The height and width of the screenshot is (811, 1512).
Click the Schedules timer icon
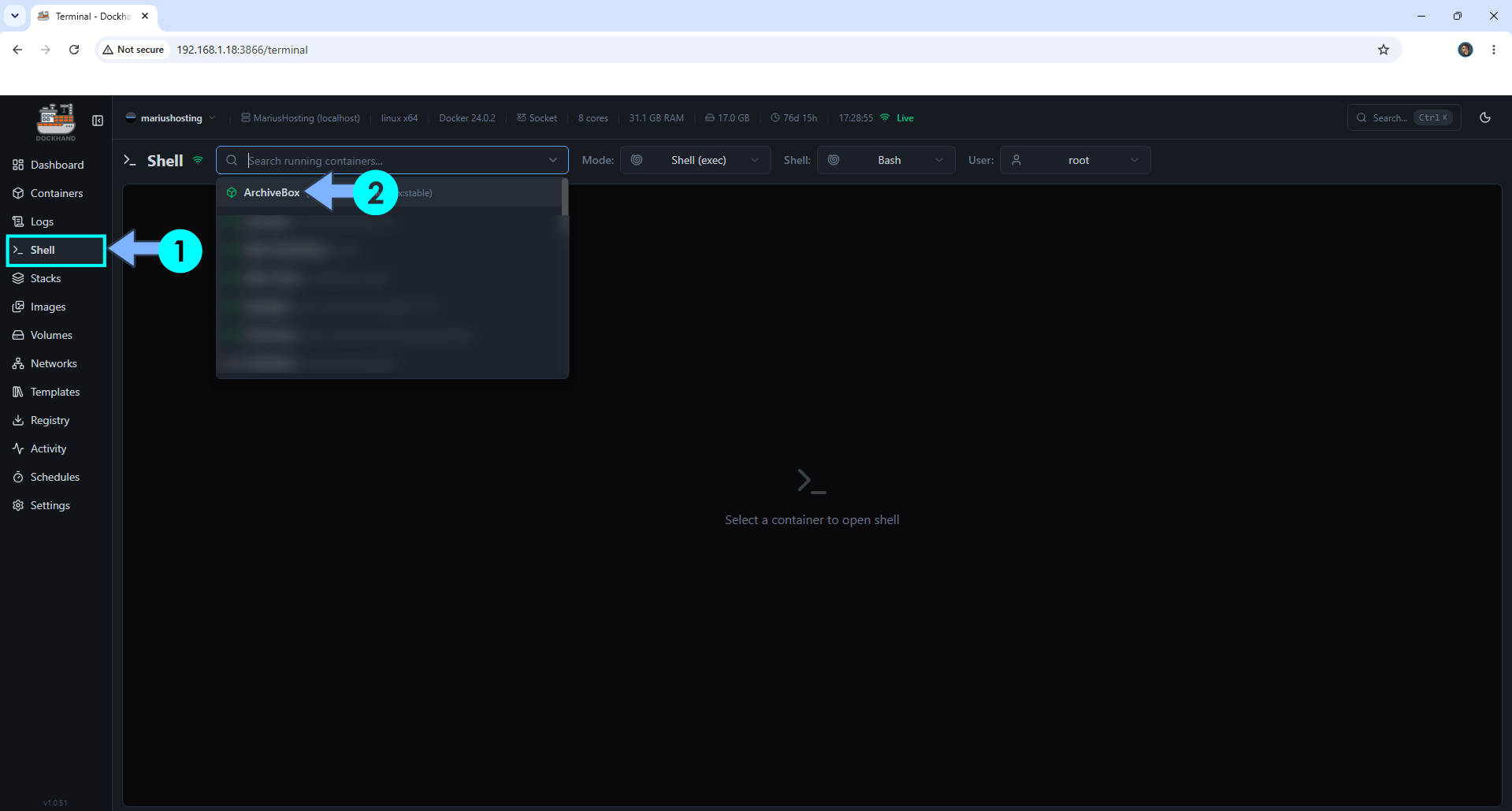[x=18, y=477]
